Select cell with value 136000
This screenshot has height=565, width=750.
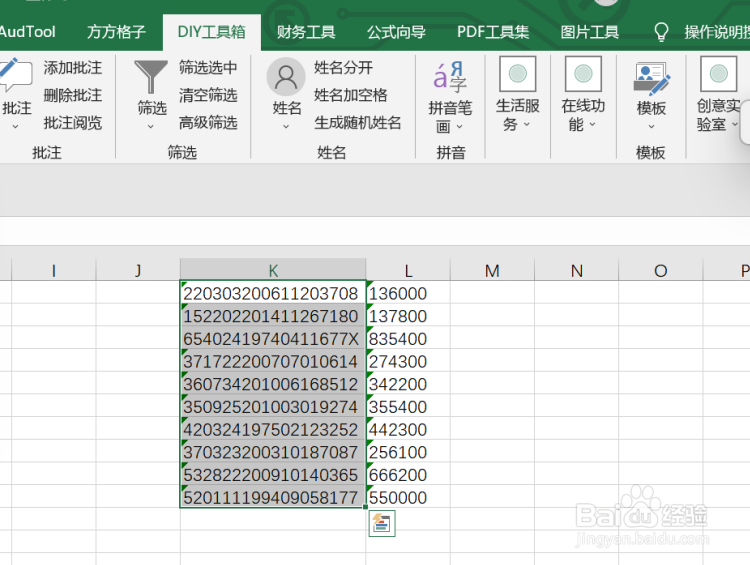click(408, 293)
